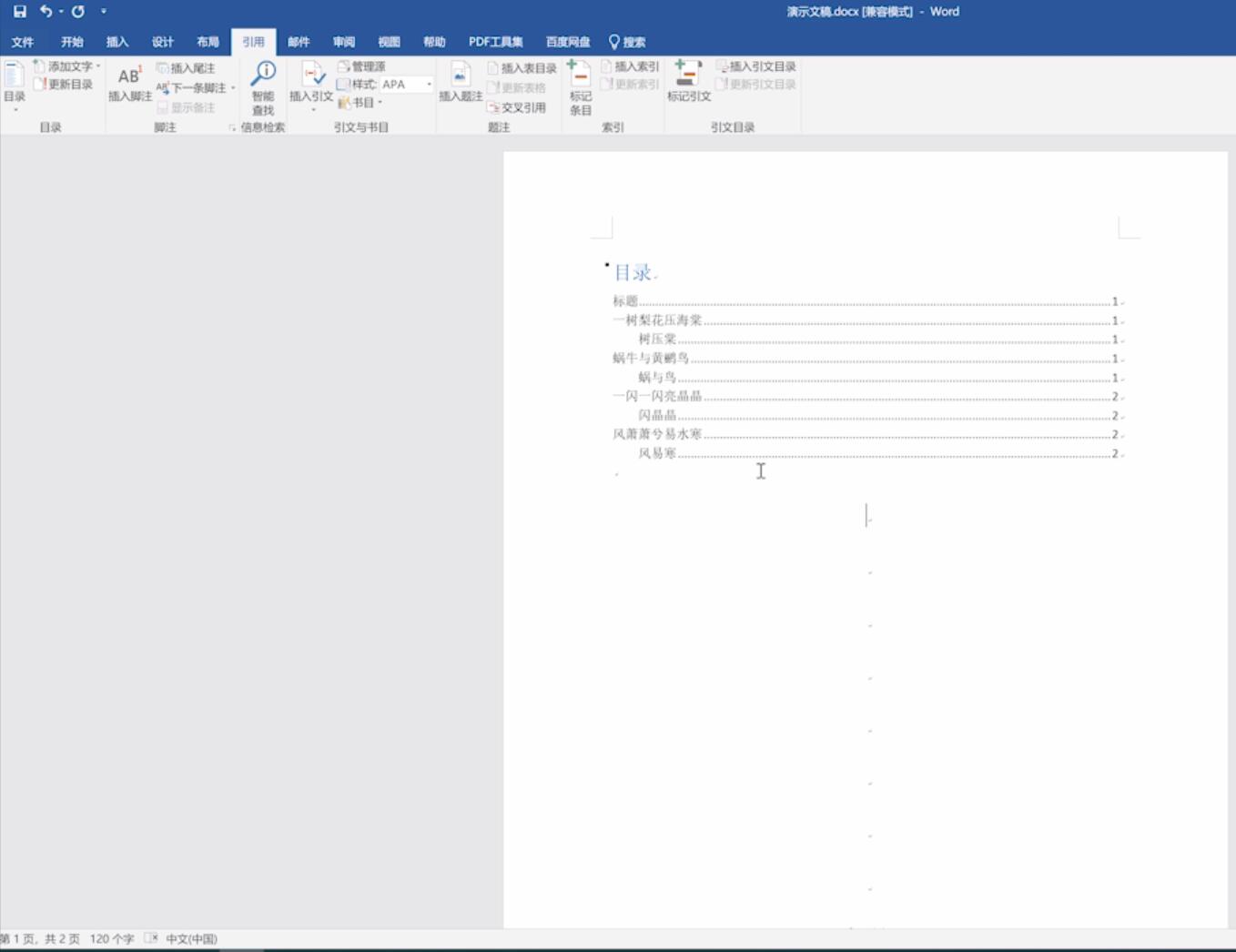Open the 审阅 tab
Screen dimensions: 1236x952
pos(344,42)
